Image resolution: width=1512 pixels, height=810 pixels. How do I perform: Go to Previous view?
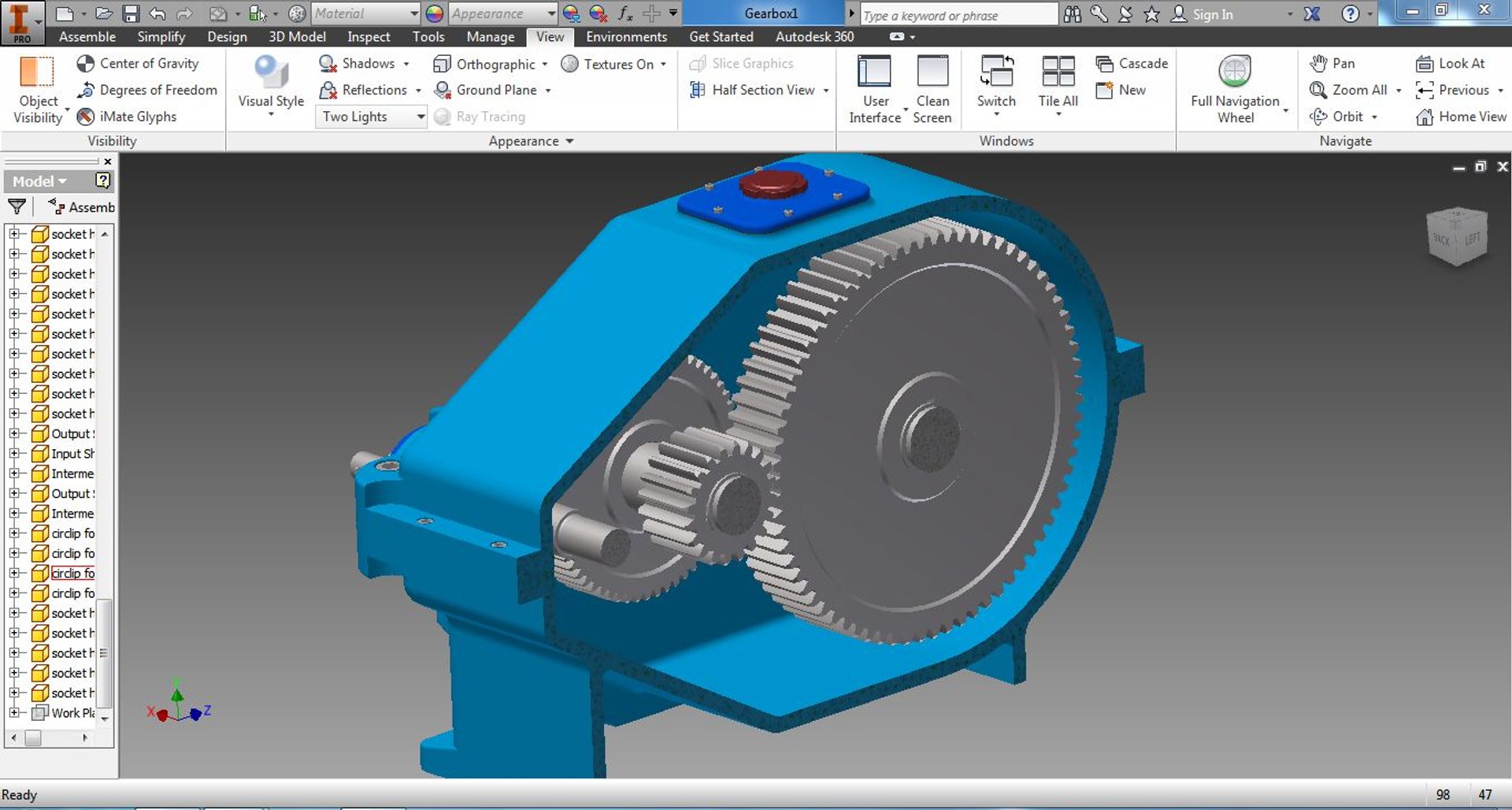[1452, 90]
